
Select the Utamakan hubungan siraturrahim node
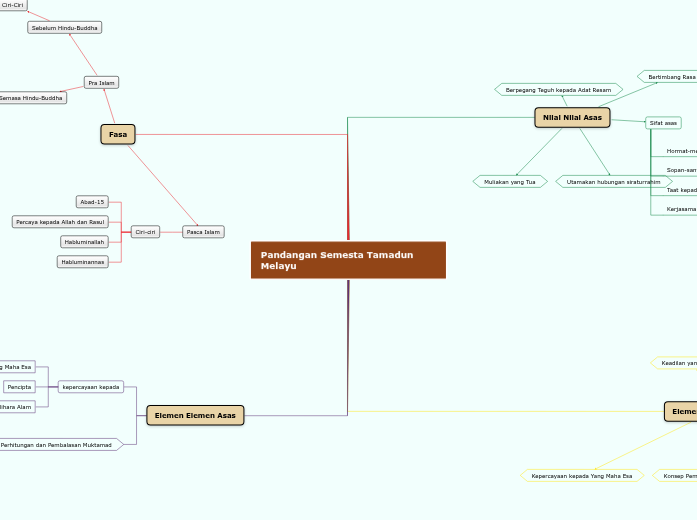click(x=613, y=182)
